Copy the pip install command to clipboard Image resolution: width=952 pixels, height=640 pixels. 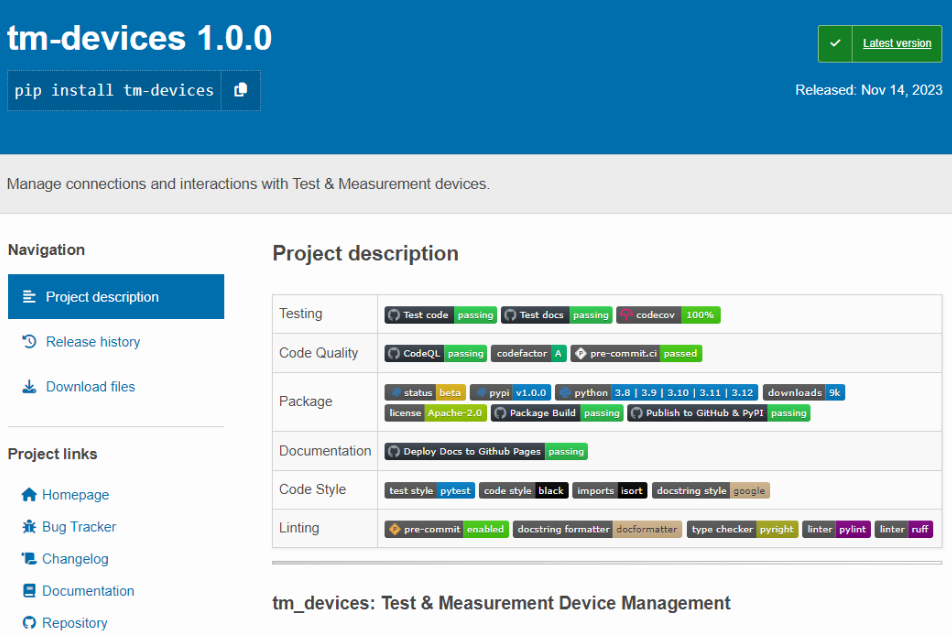(x=241, y=90)
